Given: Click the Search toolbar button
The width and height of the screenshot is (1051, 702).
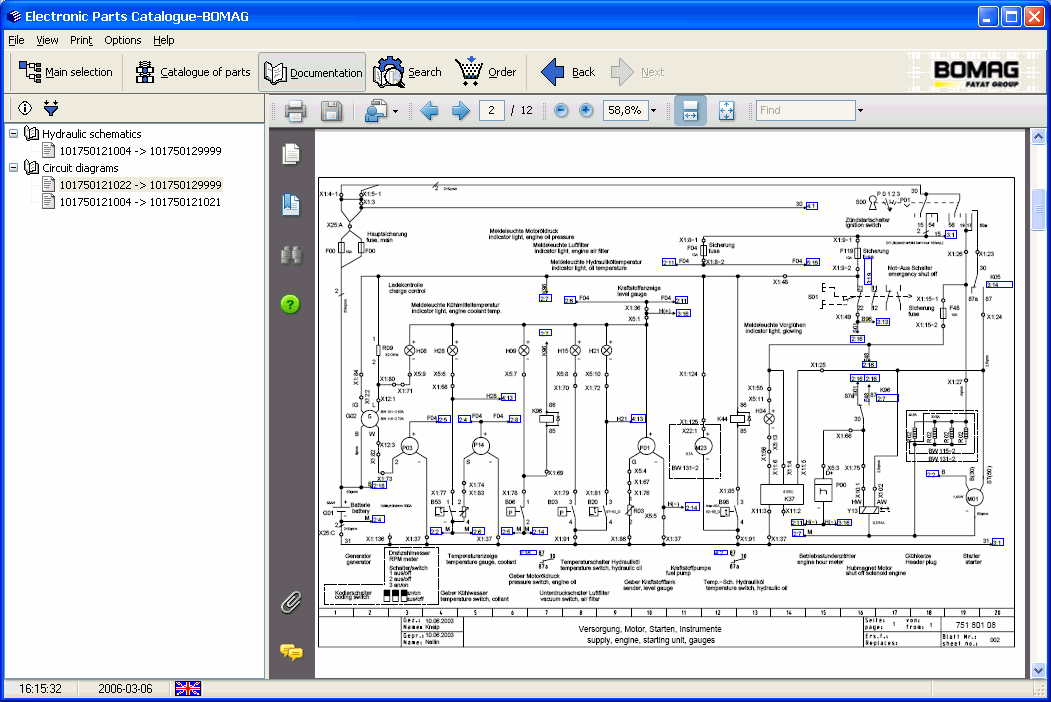Looking at the screenshot, I should click(408, 72).
